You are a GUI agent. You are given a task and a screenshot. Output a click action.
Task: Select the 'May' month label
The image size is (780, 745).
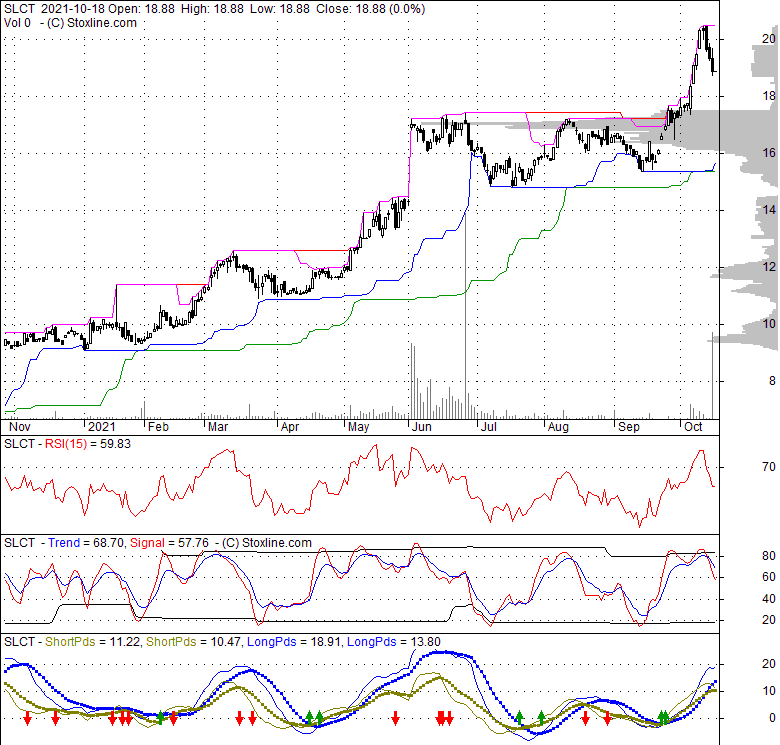click(x=358, y=427)
